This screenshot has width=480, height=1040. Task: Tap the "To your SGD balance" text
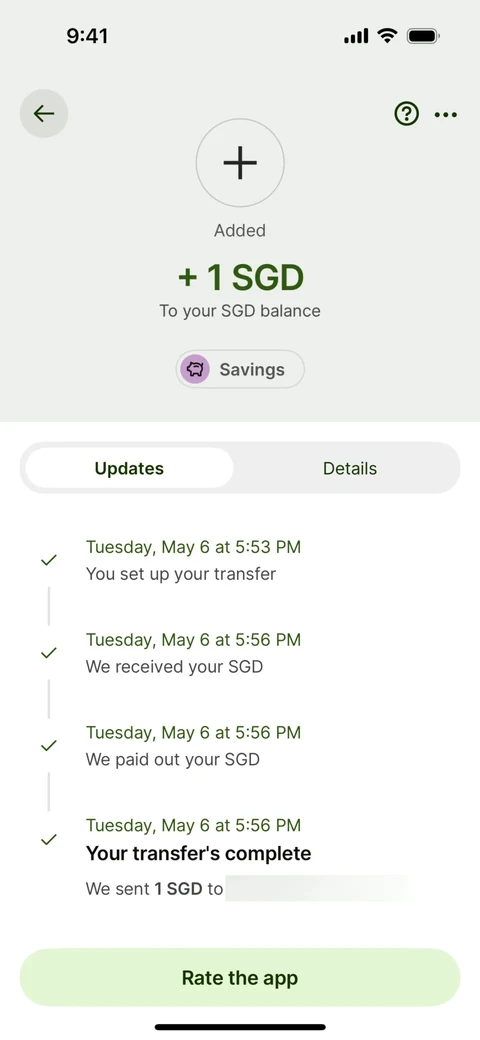pyautogui.click(x=240, y=310)
